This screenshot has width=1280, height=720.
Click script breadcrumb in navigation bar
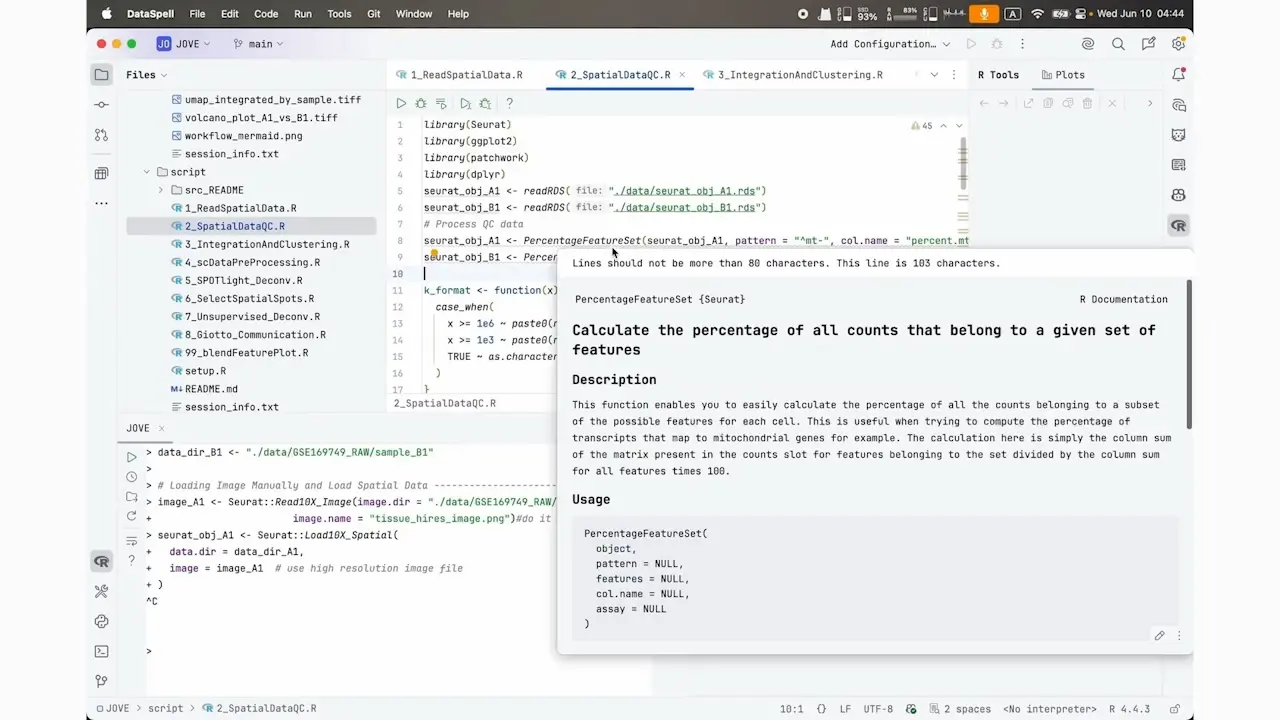[165, 708]
